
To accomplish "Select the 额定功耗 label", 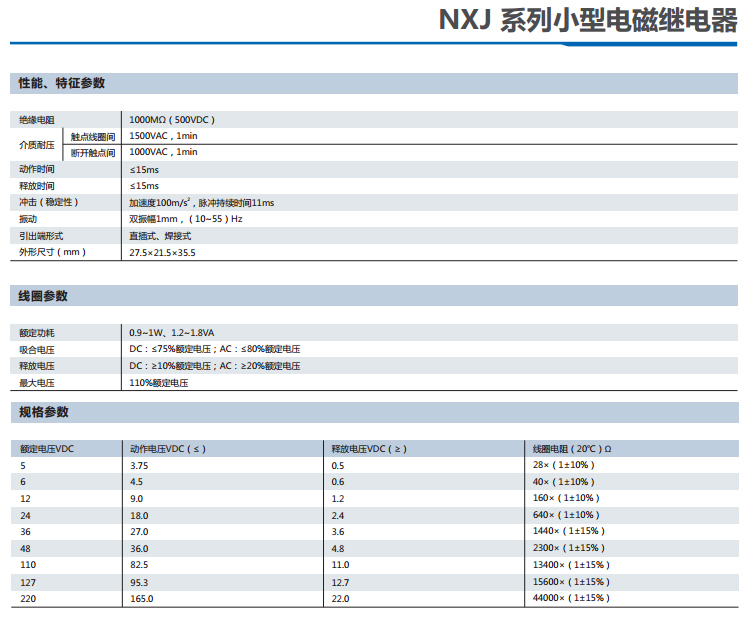I will [37, 333].
